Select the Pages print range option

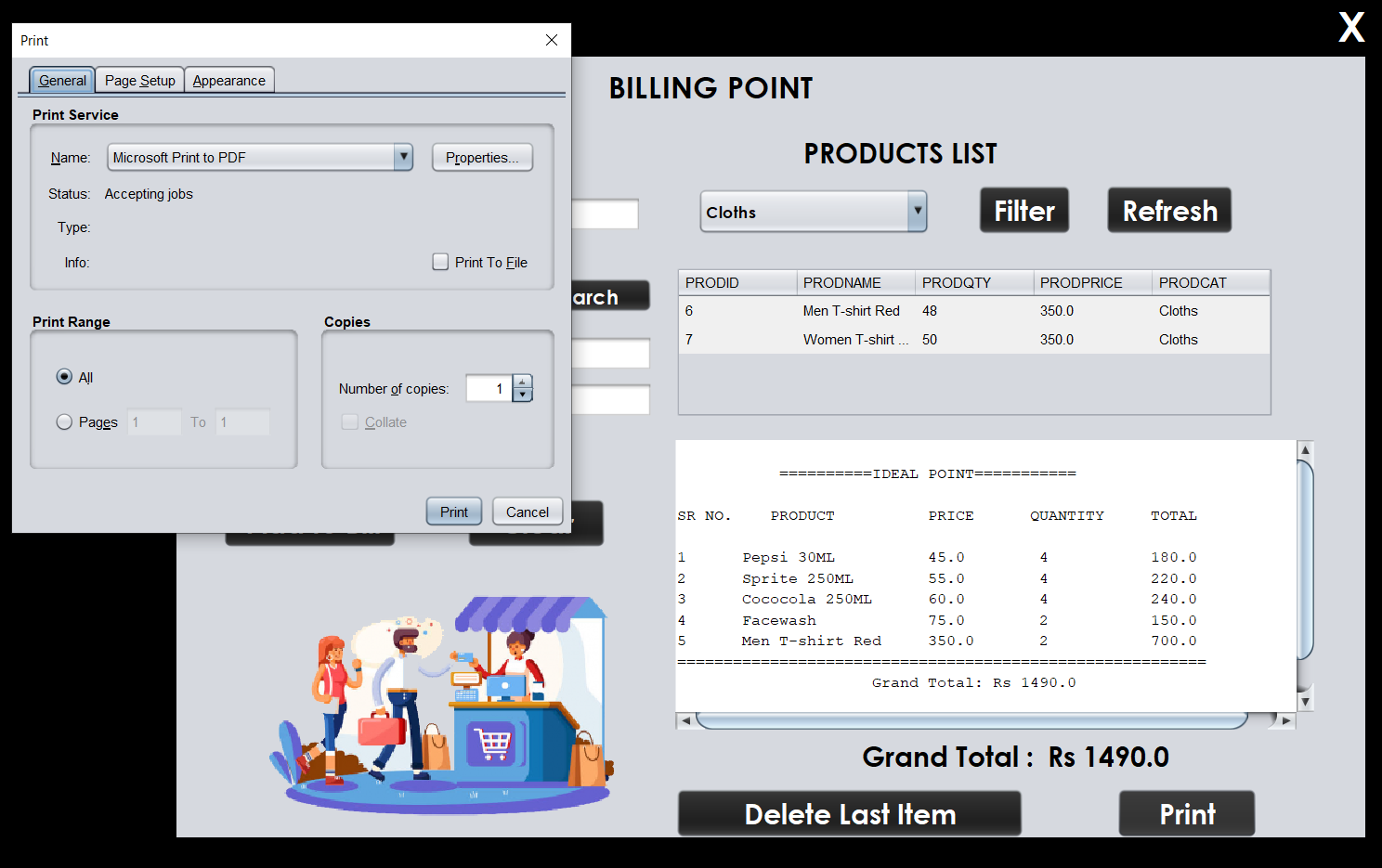pos(64,421)
